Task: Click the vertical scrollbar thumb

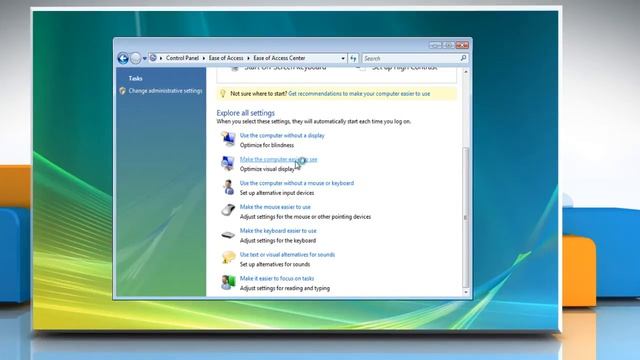Action: click(466, 217)
